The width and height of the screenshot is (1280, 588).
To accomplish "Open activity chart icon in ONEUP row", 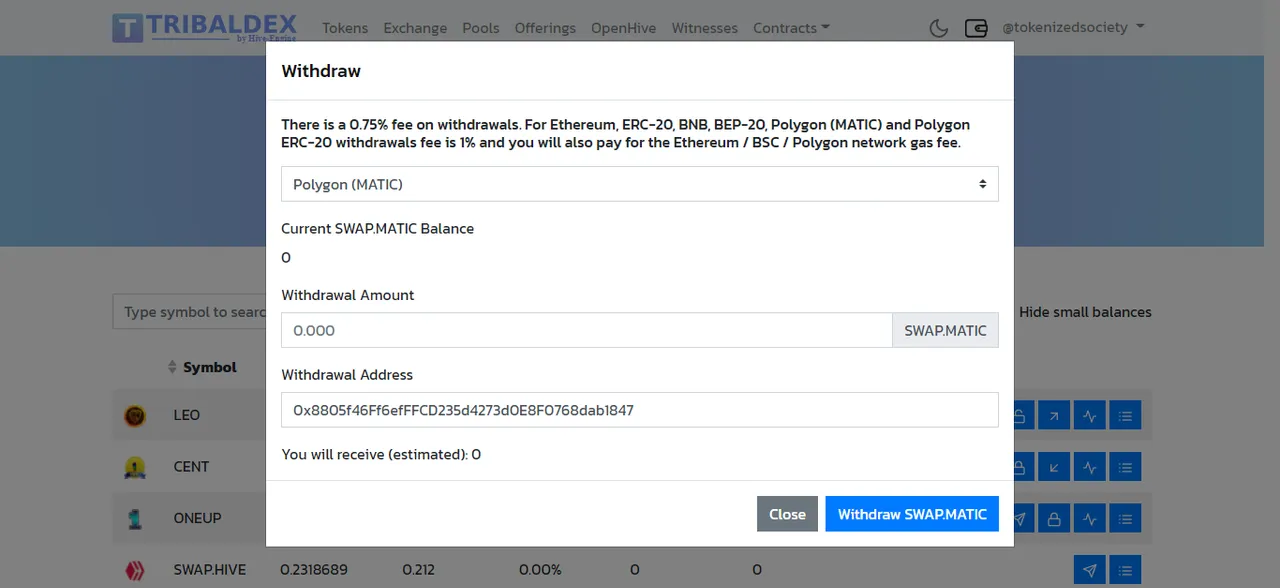I will tap(1090, 518).
